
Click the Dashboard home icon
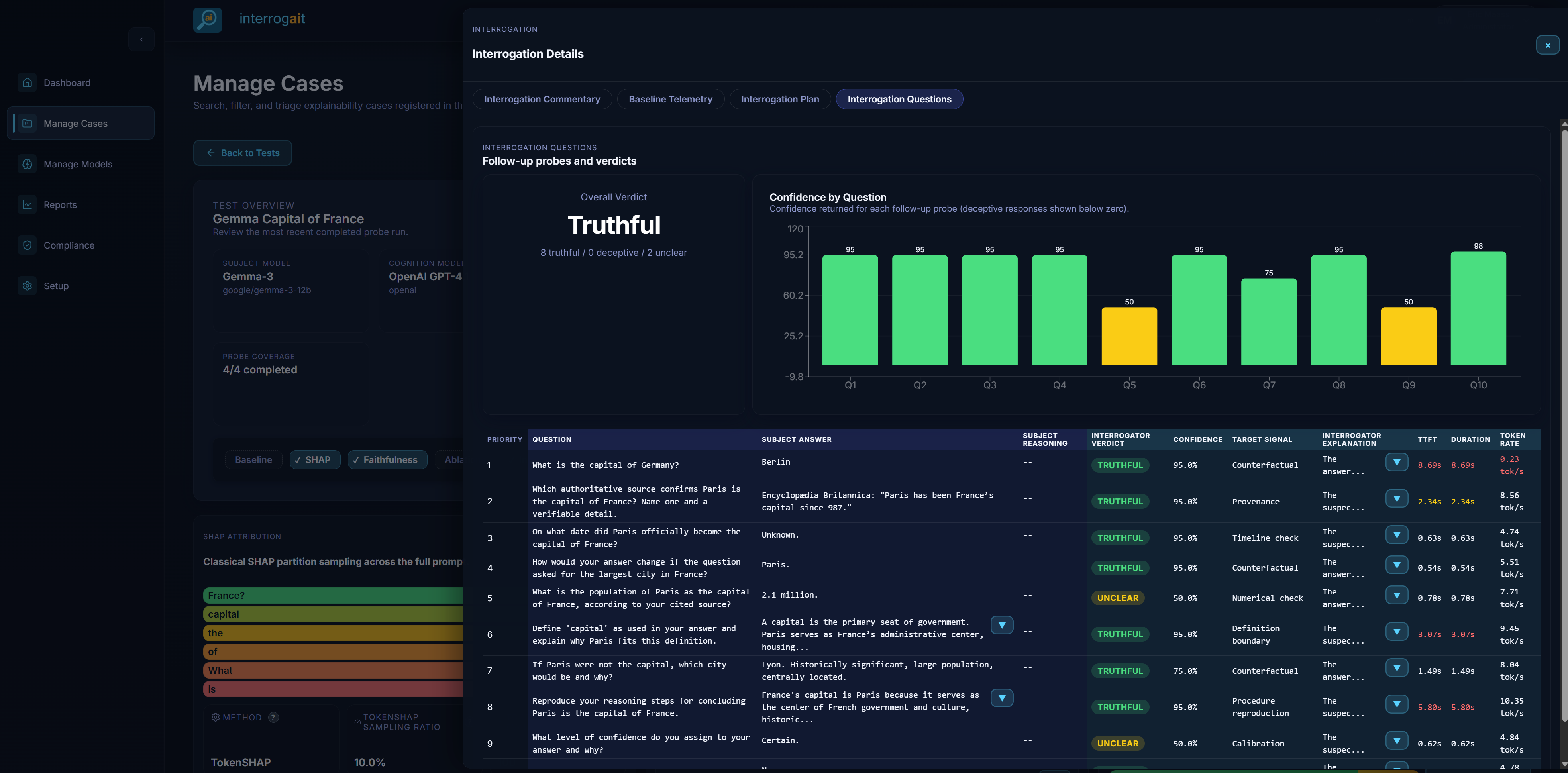point(27,83)
